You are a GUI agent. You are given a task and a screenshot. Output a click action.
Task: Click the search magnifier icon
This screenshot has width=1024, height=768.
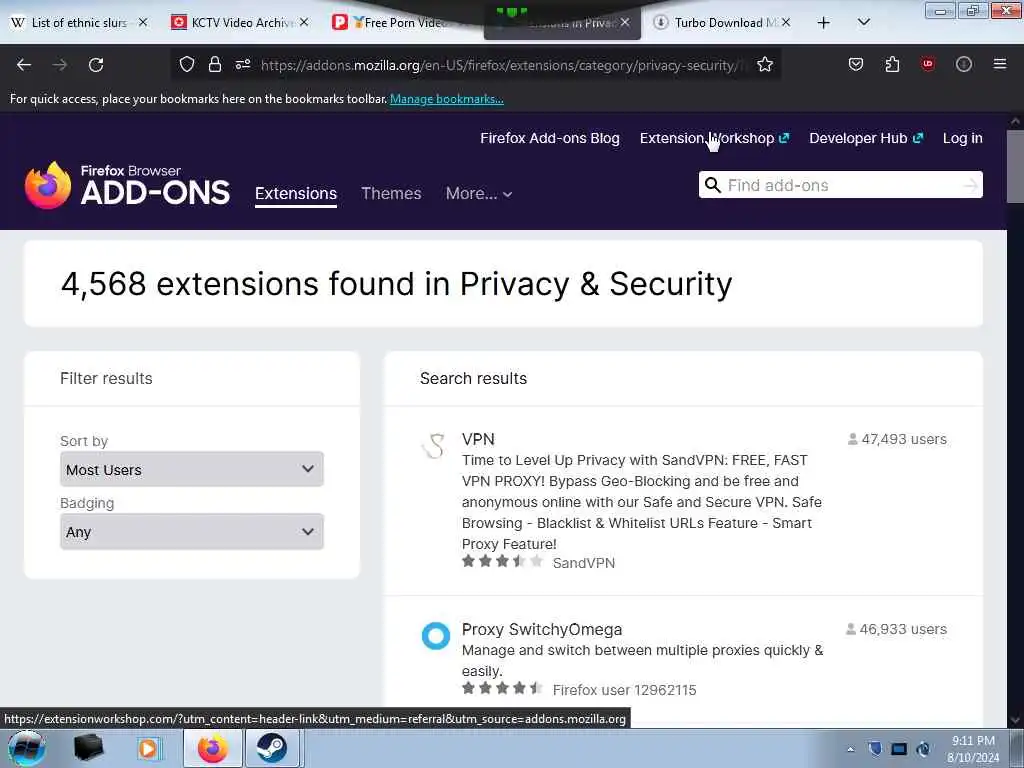pyautogui.click(x=712, y=185)
